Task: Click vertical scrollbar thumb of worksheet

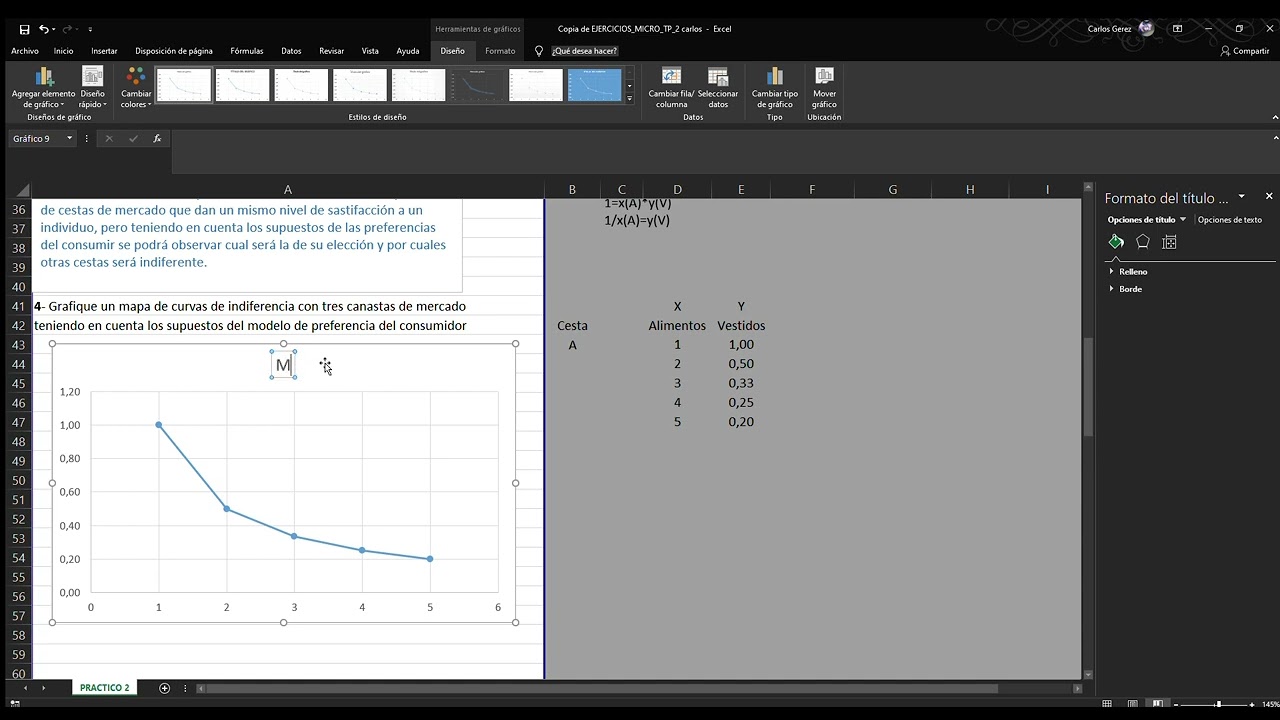Action: tap(1089, 387)
